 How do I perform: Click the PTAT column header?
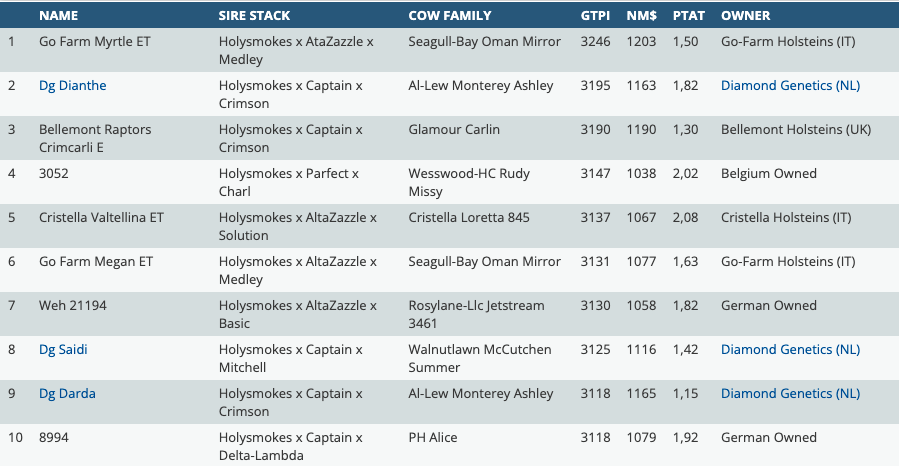pyautogui.click(x=689, y=15)
